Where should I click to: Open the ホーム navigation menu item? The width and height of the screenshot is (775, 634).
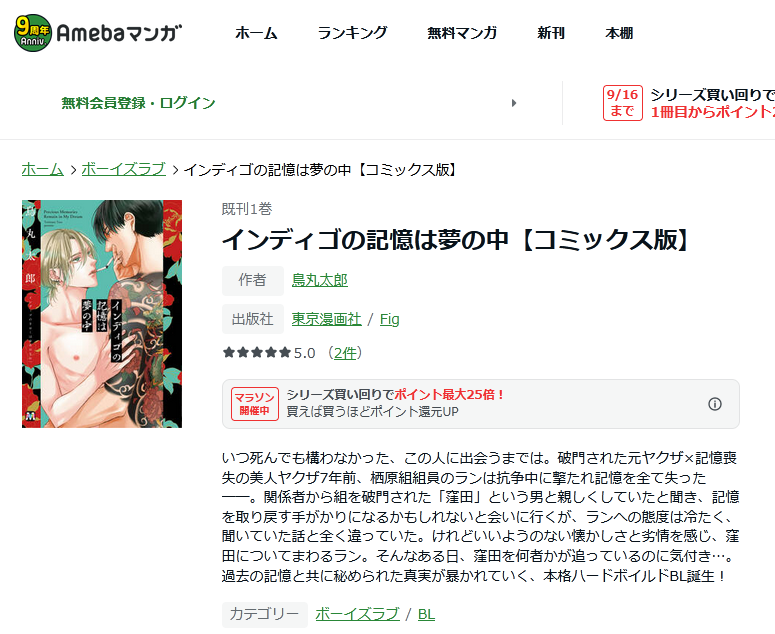(x=256, y=33)
